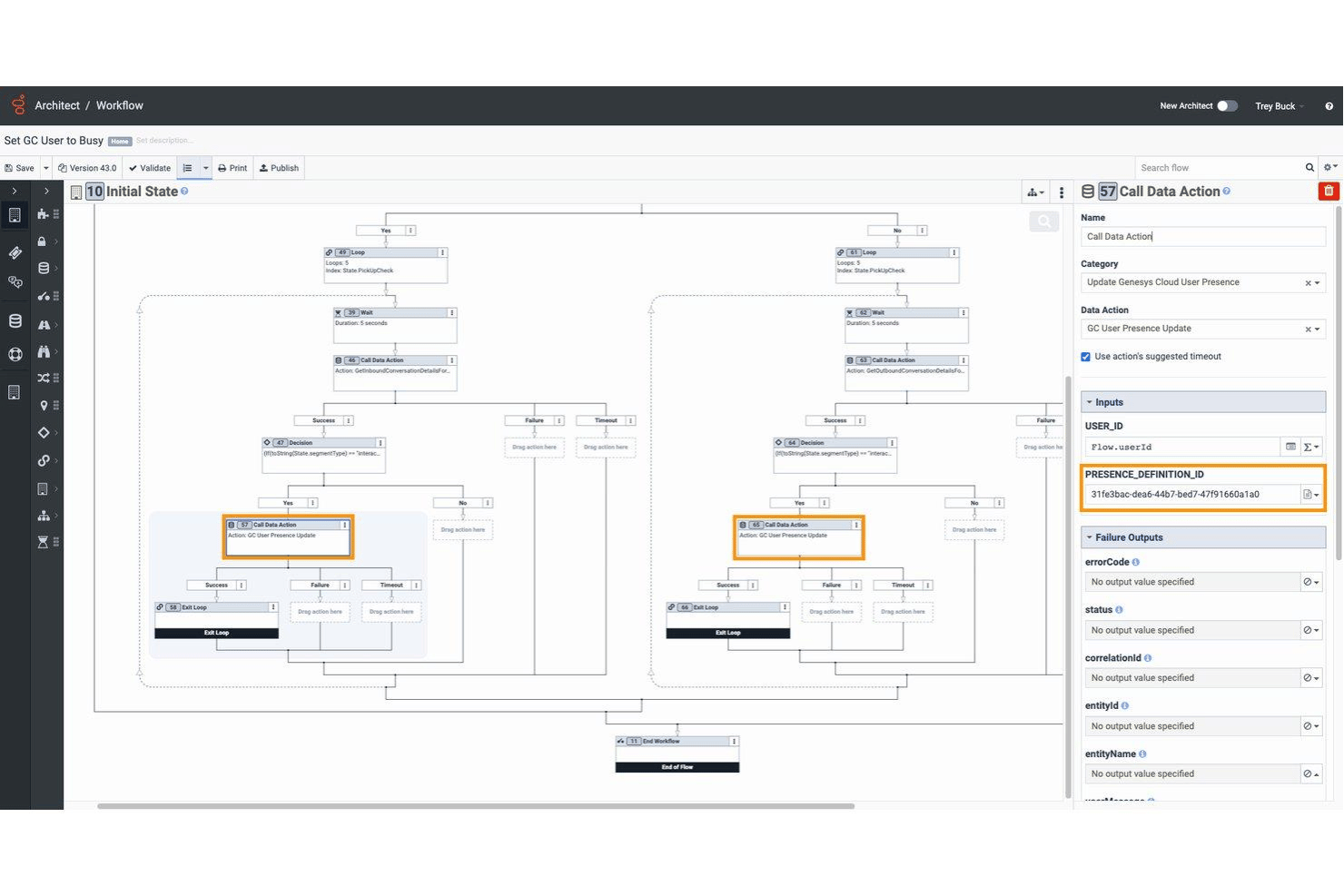Click the magnifier icon in Search flow
1344x896 pixels.
[x=1309, y=168]
